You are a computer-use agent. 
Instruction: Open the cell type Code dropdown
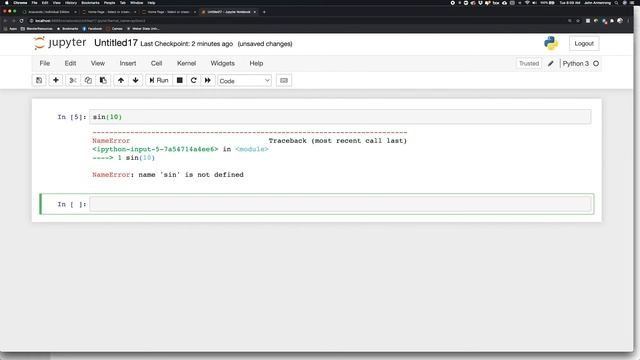coord(244,81)
